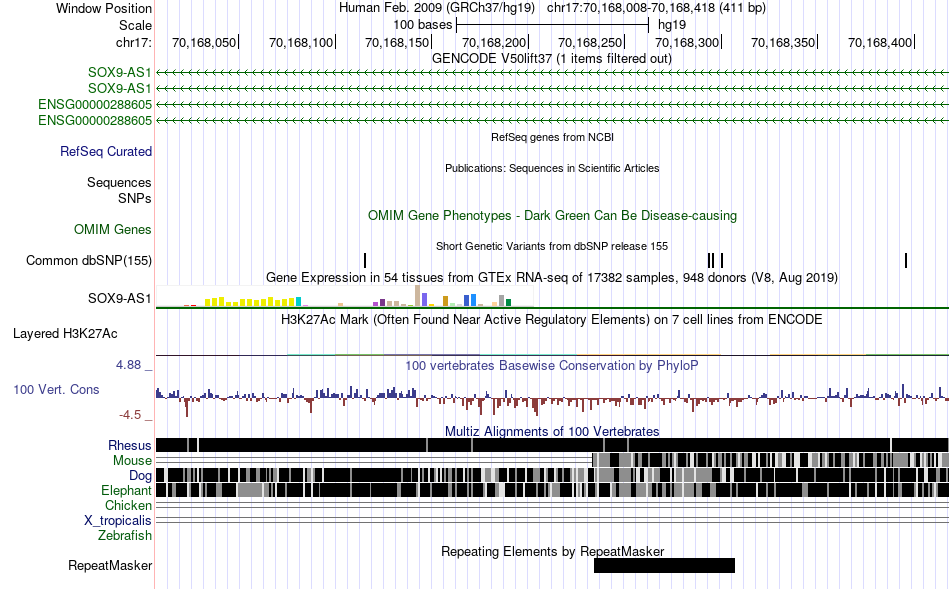
Task: Click Short Genetic Variants from dbSNP title
Action: pyautogui.click(x=552, y=247)
